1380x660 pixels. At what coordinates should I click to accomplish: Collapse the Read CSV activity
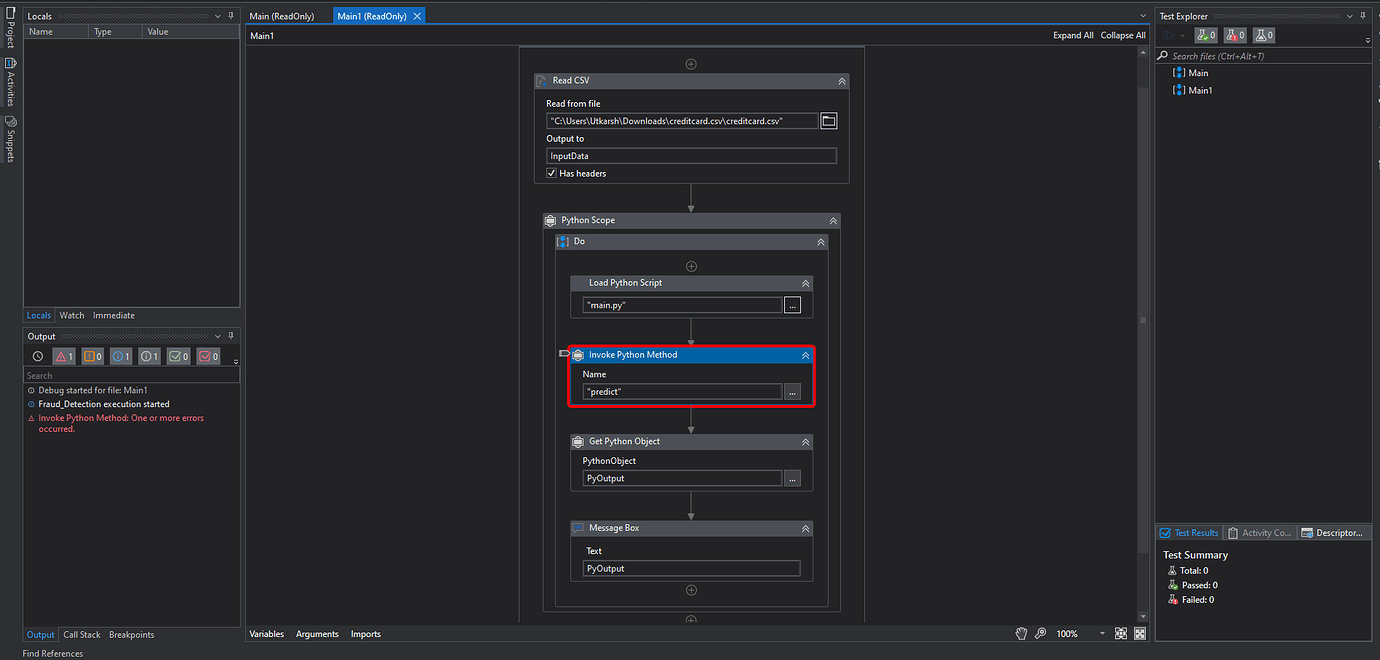841,81
